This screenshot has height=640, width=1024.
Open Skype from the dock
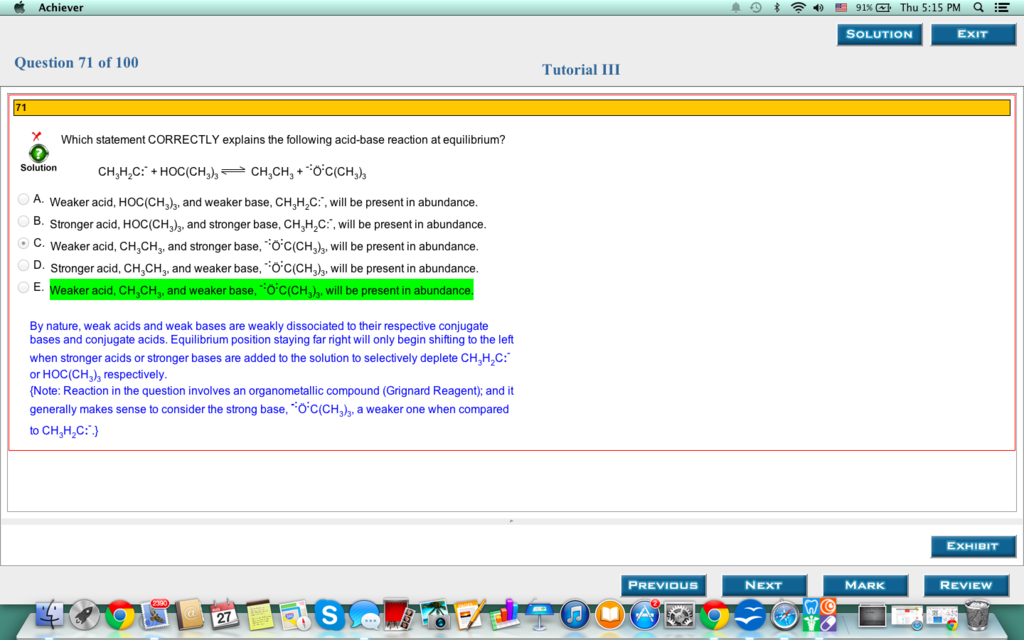click(x=328, y=615)
